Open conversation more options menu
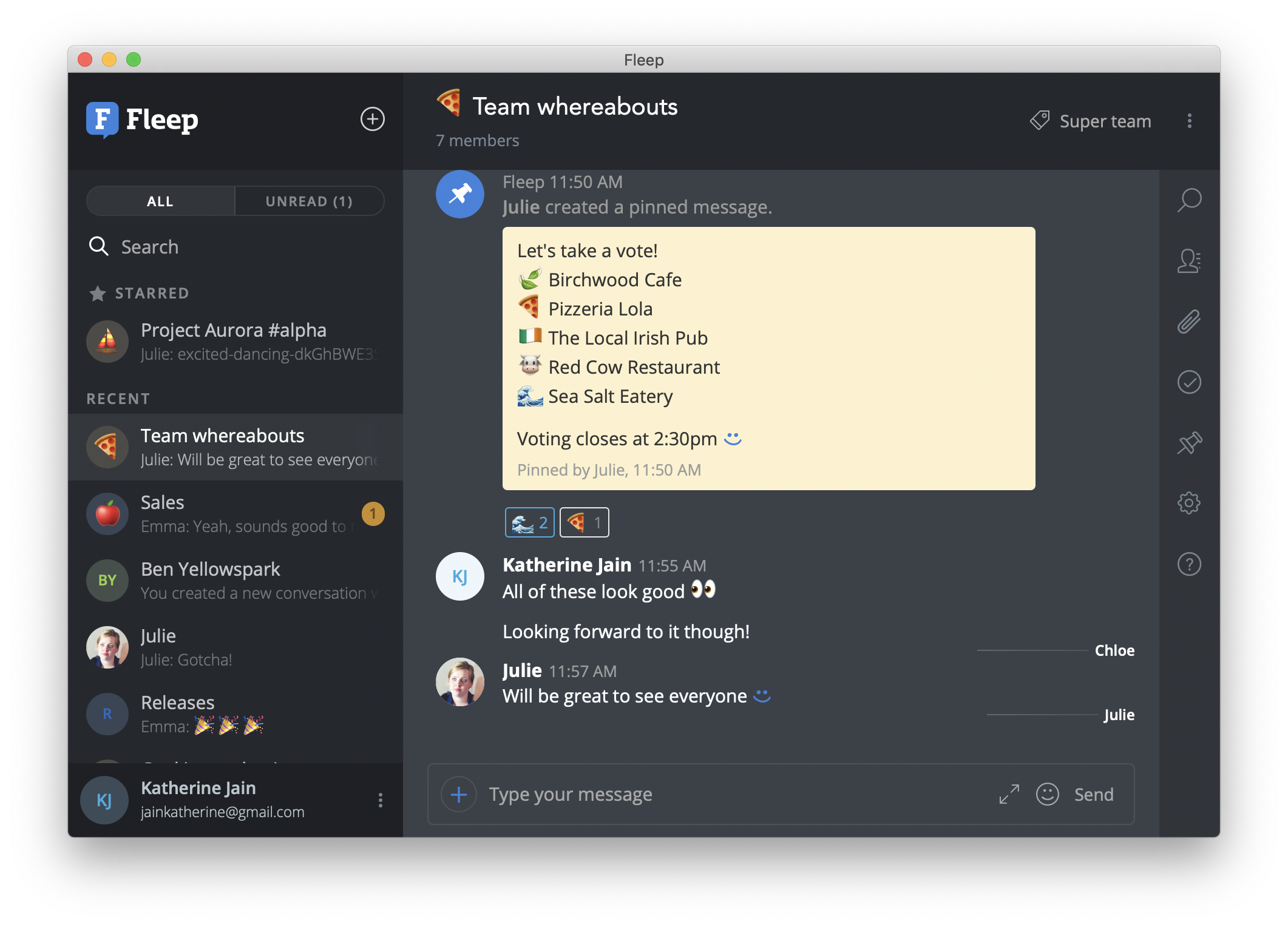 [x=1189, y=121]
